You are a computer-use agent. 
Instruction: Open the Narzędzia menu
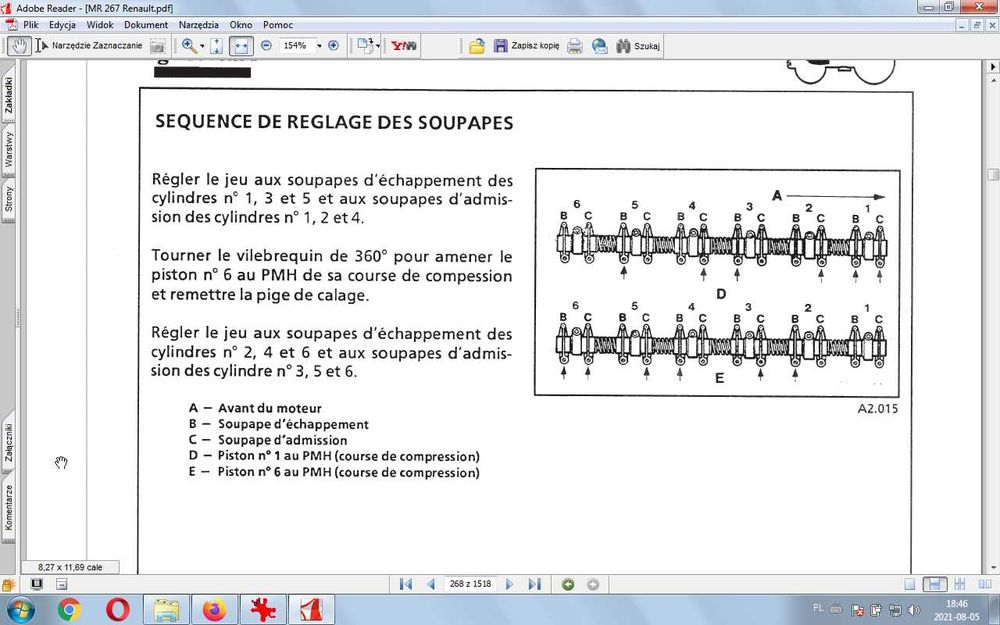(x=198, y=25)
